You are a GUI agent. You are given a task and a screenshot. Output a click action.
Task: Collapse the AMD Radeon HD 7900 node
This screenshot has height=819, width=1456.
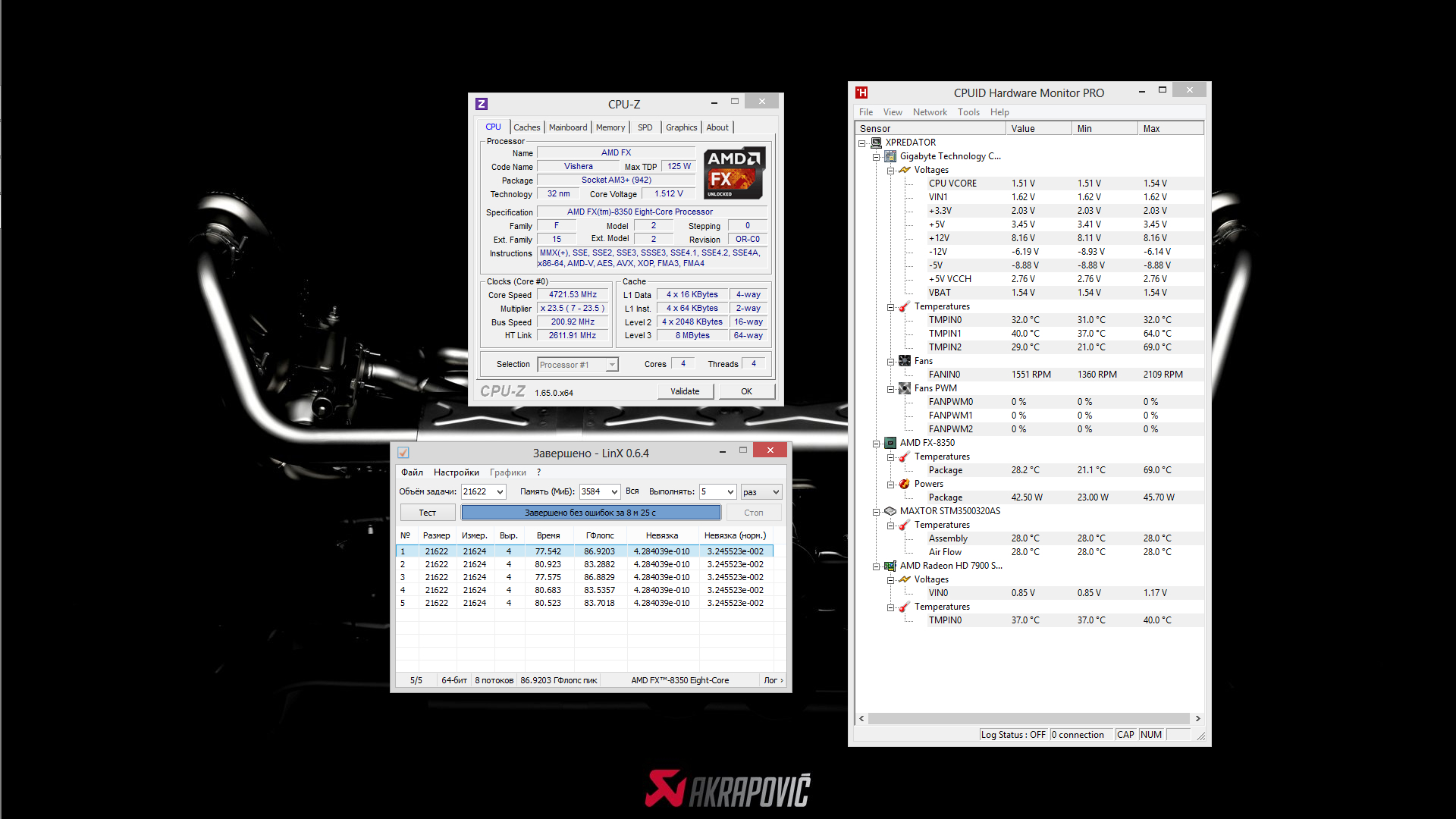pyautogui.click(x=877, y=566)
